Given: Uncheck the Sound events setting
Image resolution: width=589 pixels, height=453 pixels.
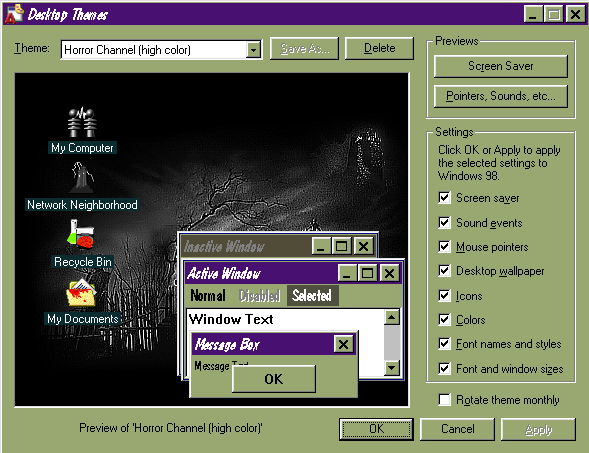Looking at the screenshot, I should 444,222.
